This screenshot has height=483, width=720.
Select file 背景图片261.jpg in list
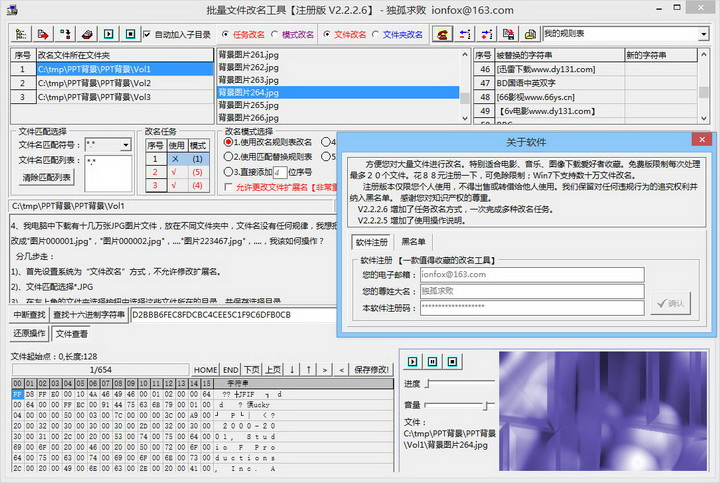pyautogui.click(x=338, y=55)
